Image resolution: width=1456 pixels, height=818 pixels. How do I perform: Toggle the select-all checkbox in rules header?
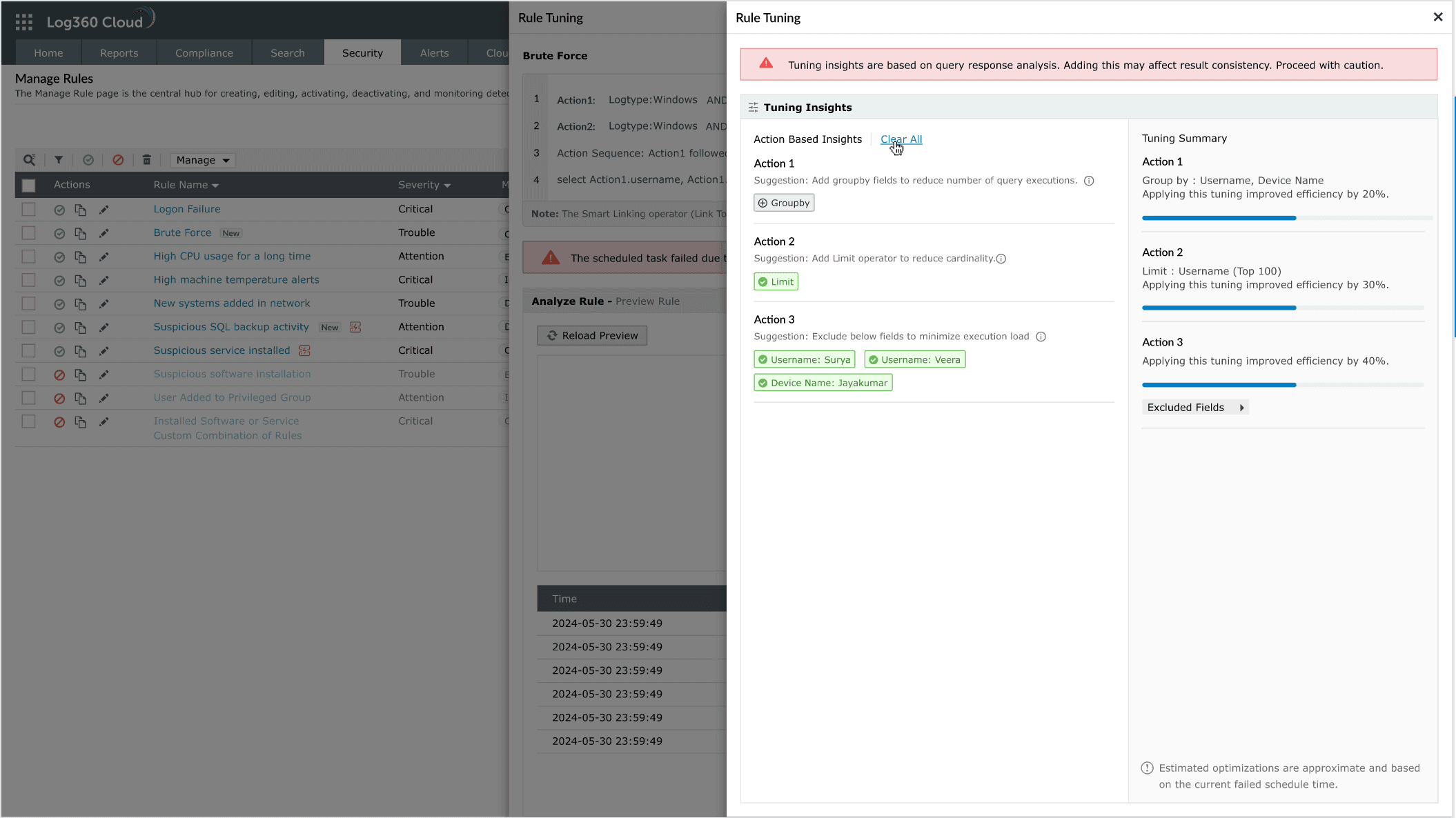point(28,185)
